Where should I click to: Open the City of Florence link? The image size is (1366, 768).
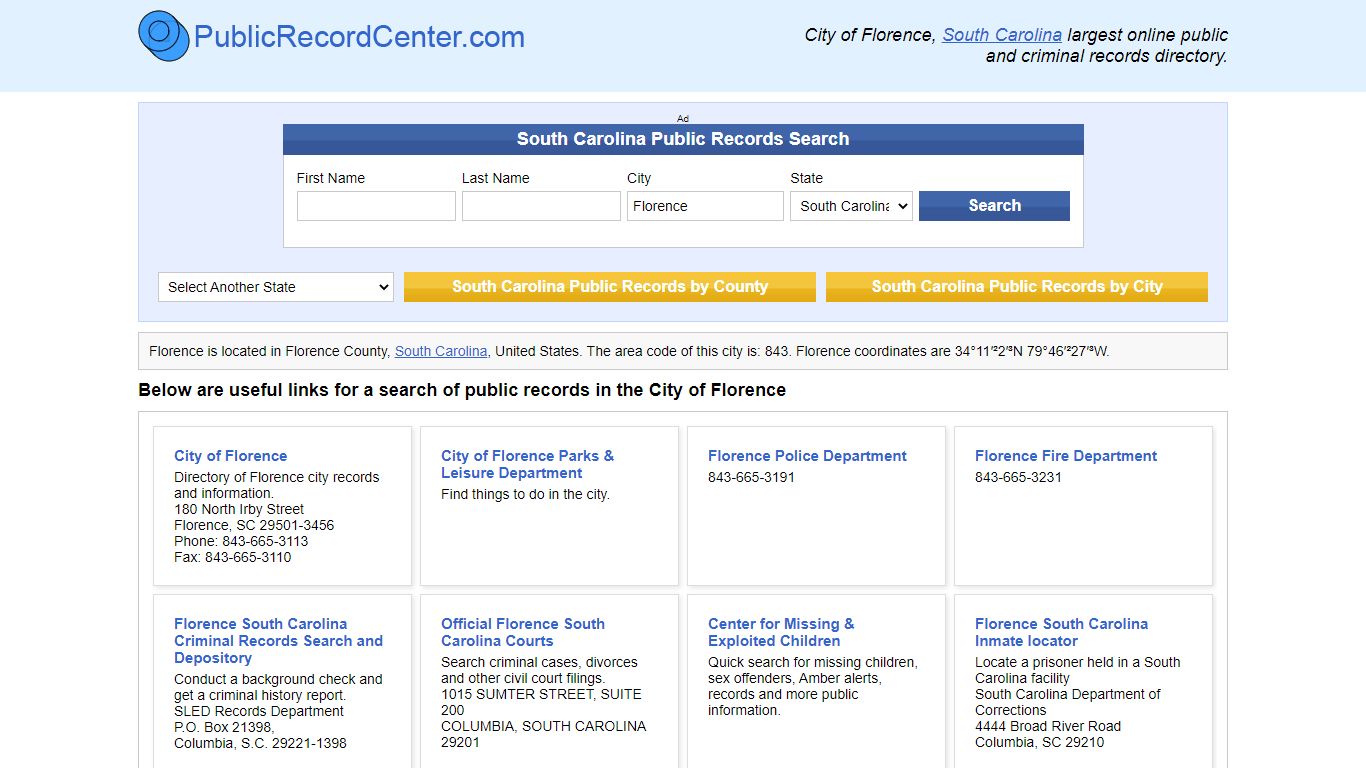coord(230,456)
